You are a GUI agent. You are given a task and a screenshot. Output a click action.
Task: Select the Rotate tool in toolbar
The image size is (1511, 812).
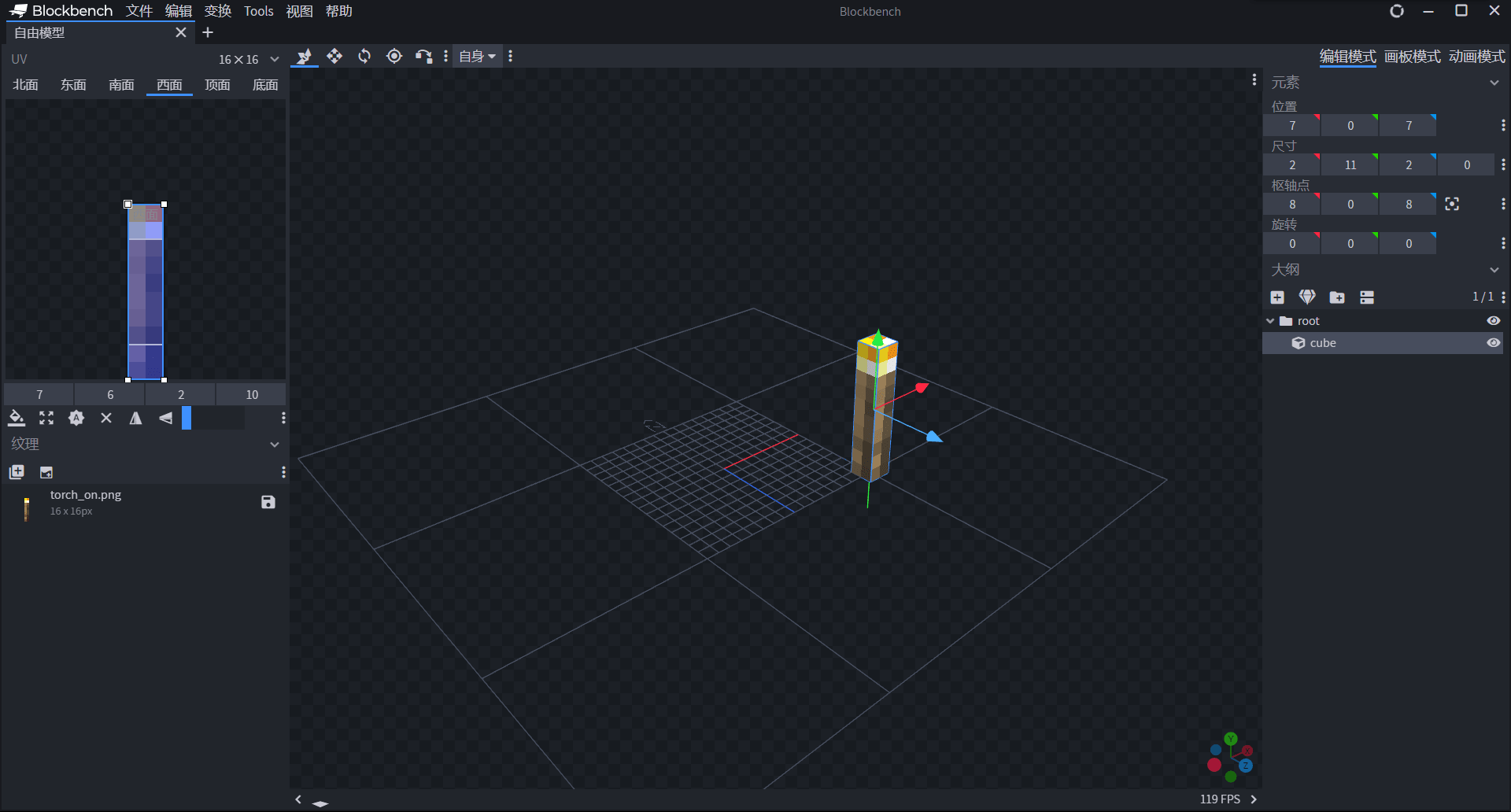(x=364, y=57)
